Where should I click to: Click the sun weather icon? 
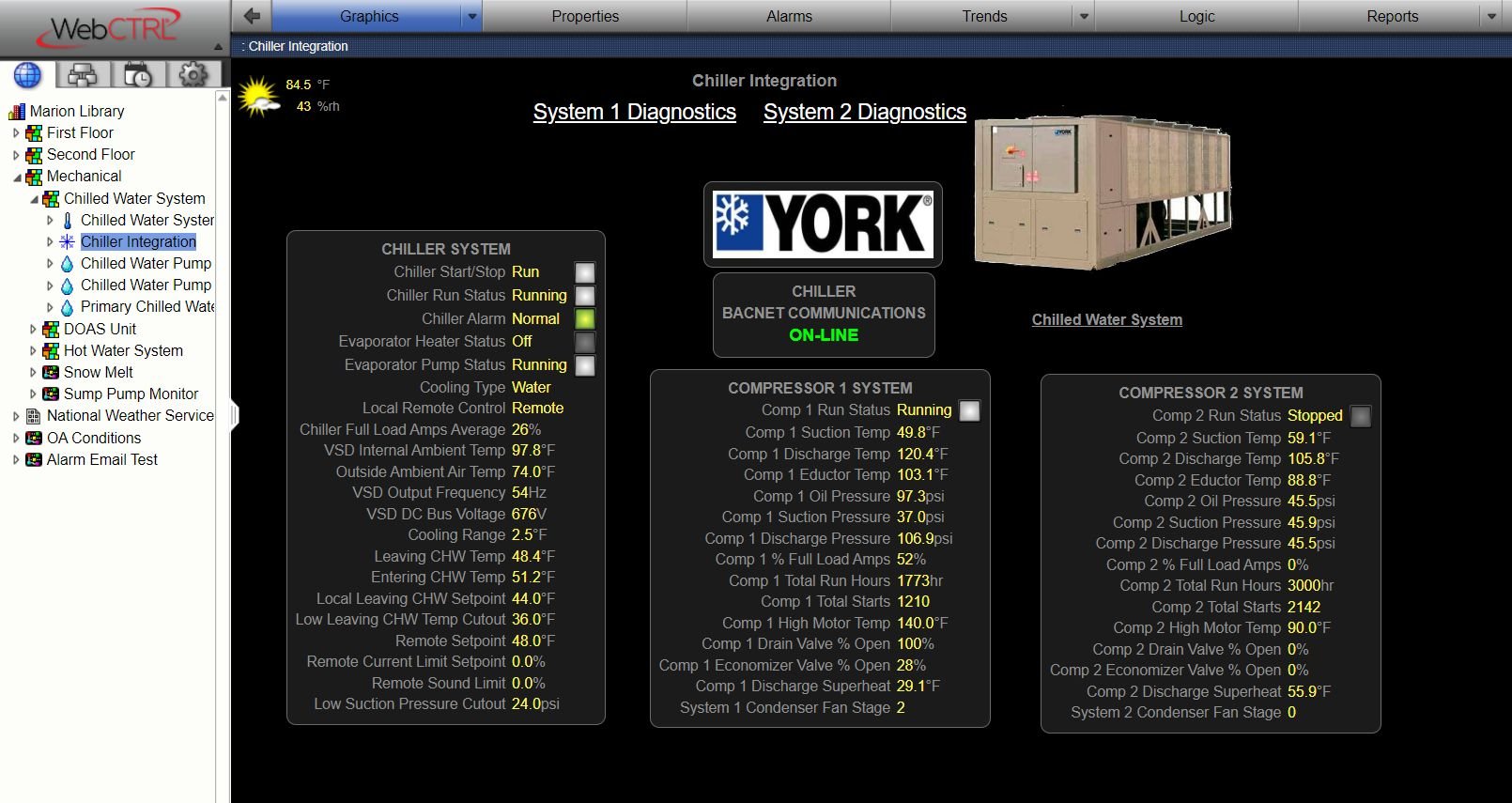[x=258, y=97]
